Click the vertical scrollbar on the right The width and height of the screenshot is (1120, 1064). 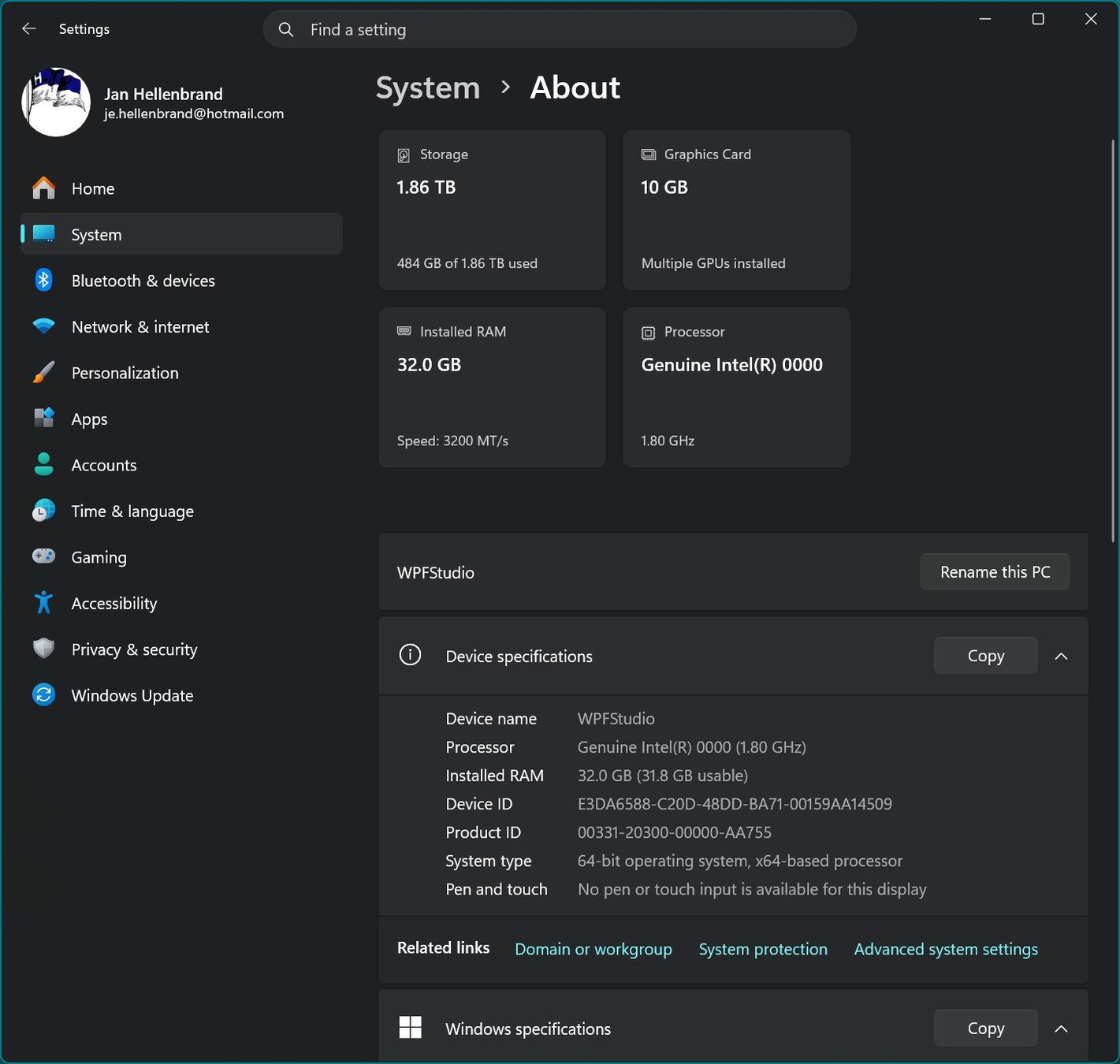click(1113, 340)
